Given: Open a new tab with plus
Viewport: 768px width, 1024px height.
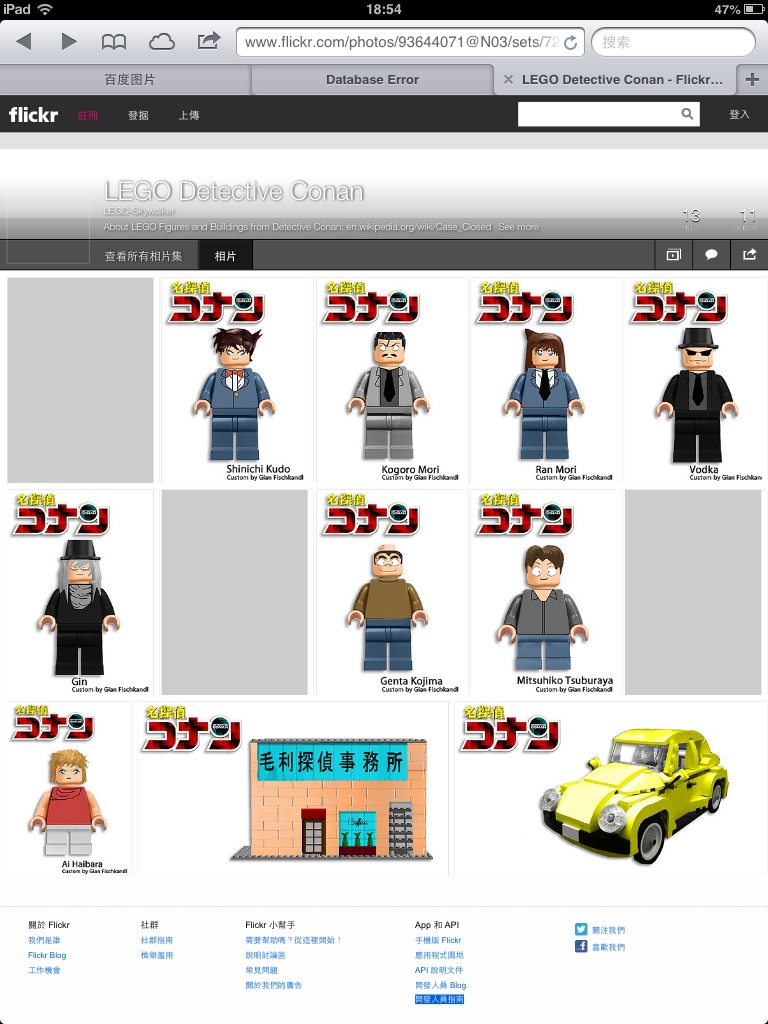Looking at the screenshot, I should coord(752,80).
